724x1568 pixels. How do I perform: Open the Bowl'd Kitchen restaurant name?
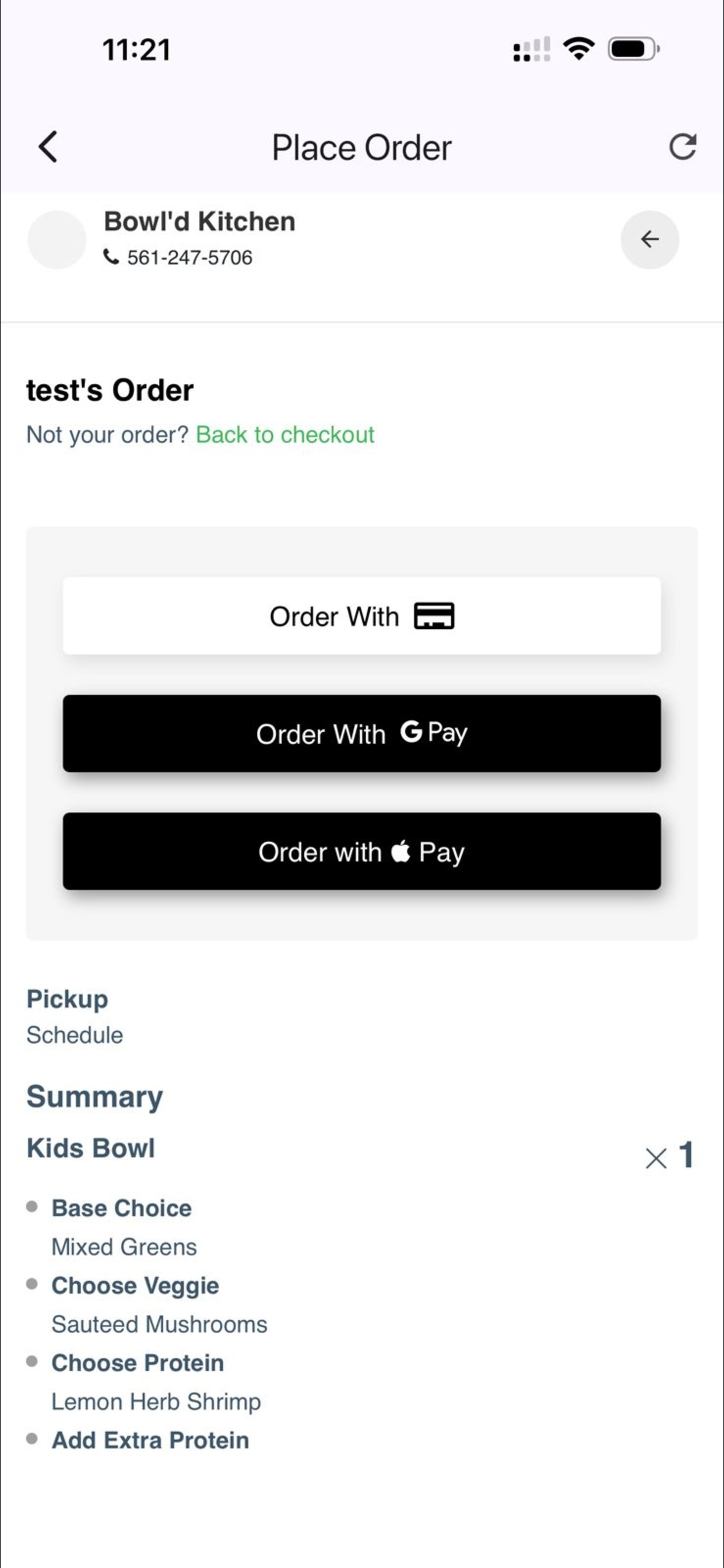199,222
